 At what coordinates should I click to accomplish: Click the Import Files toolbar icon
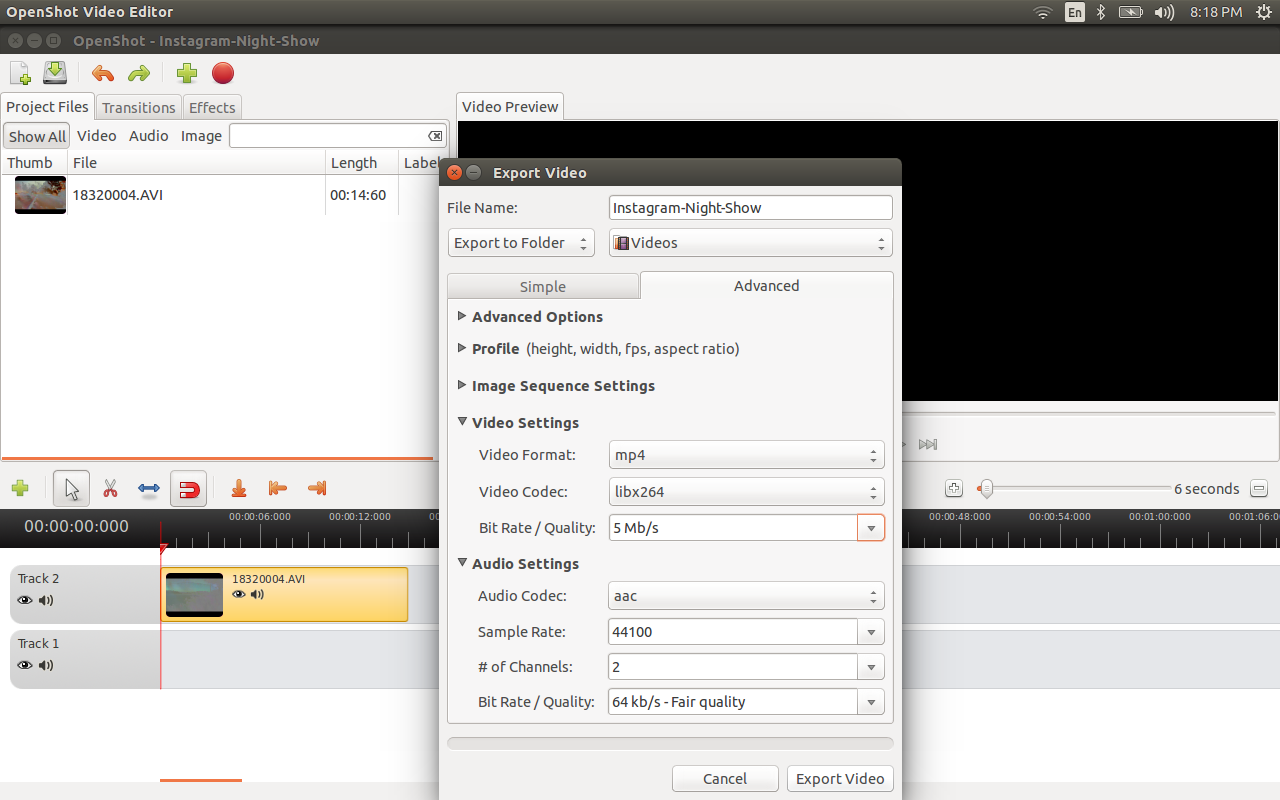coord(20,73)
